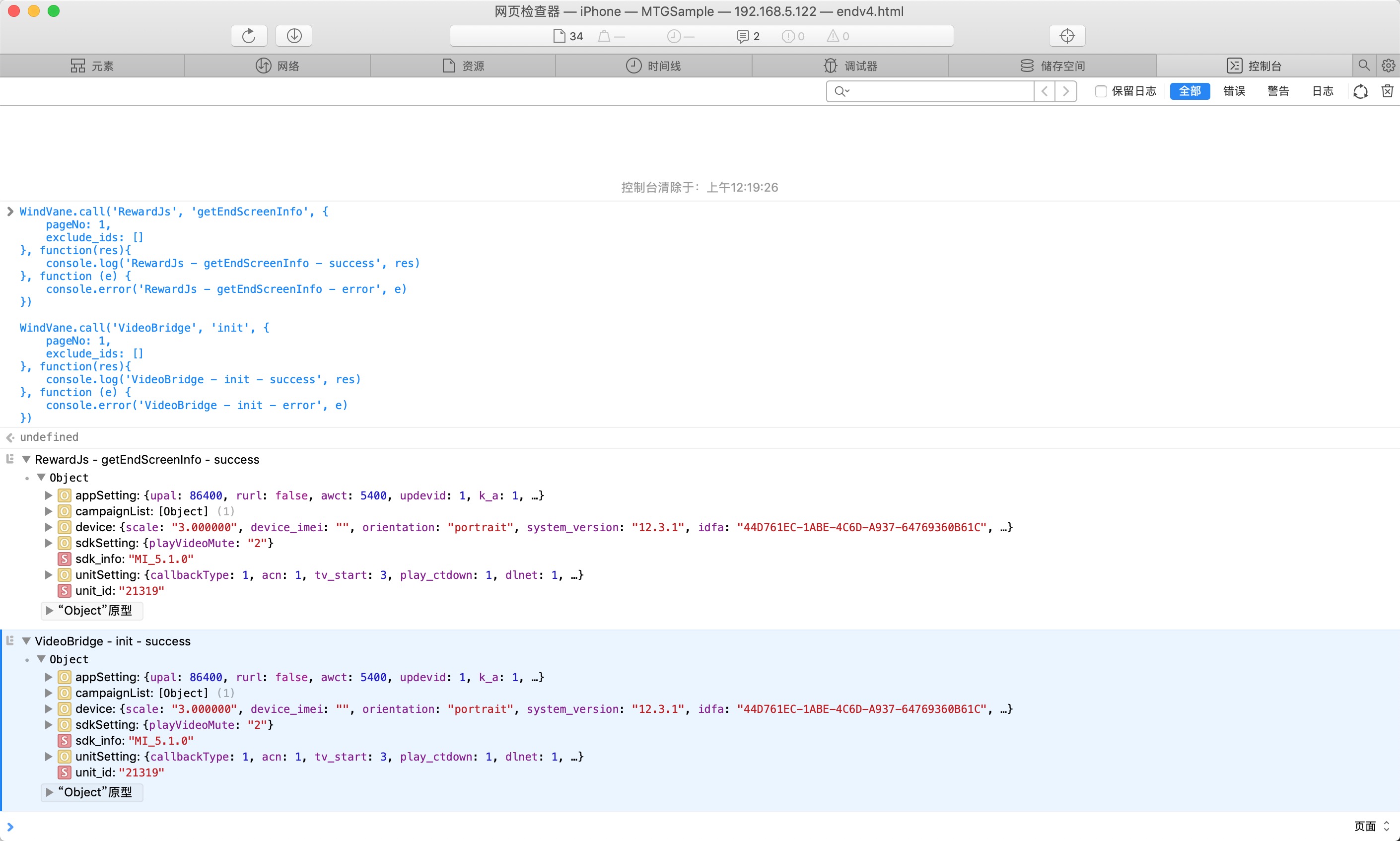
Task: Click the "undefined" return value row
Action: [x=700, y=437]
